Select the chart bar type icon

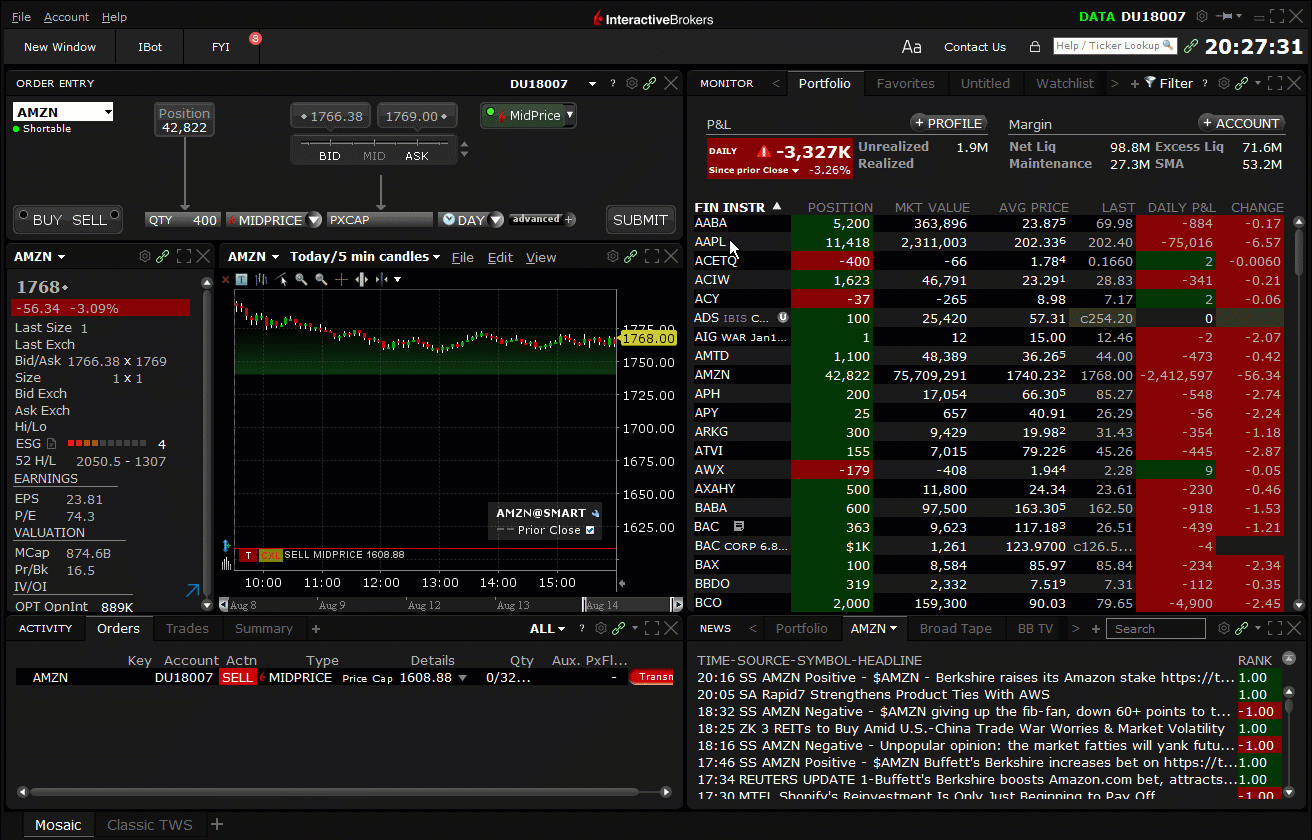coord(262,280)
